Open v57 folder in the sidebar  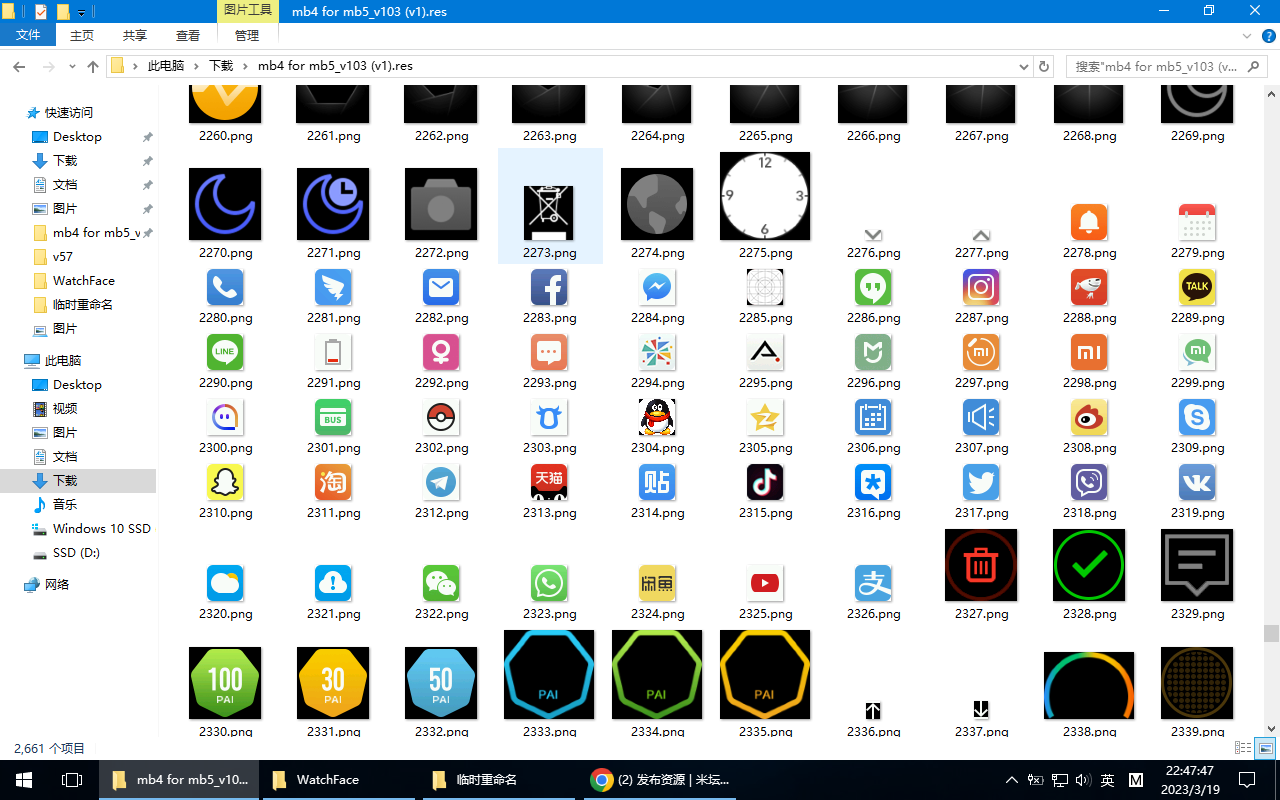tap(63, 256)
